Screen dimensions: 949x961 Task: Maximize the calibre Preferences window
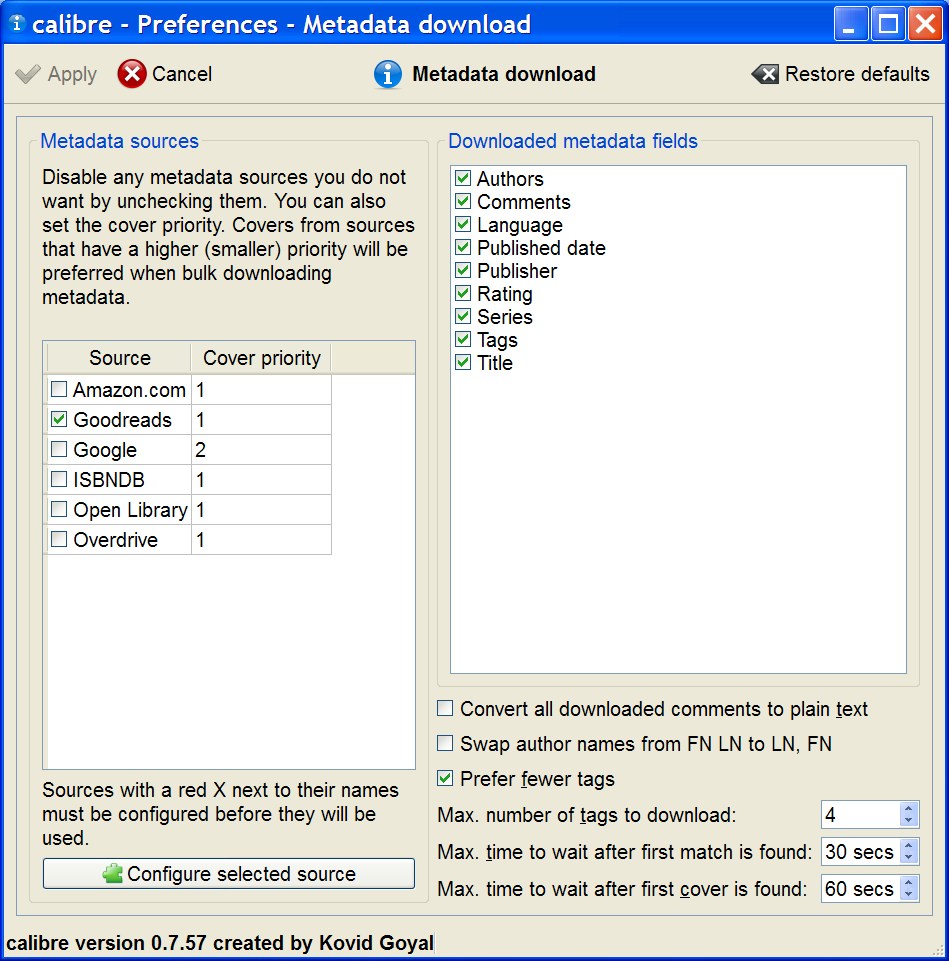pyautogui.click(x=888, y=24)
